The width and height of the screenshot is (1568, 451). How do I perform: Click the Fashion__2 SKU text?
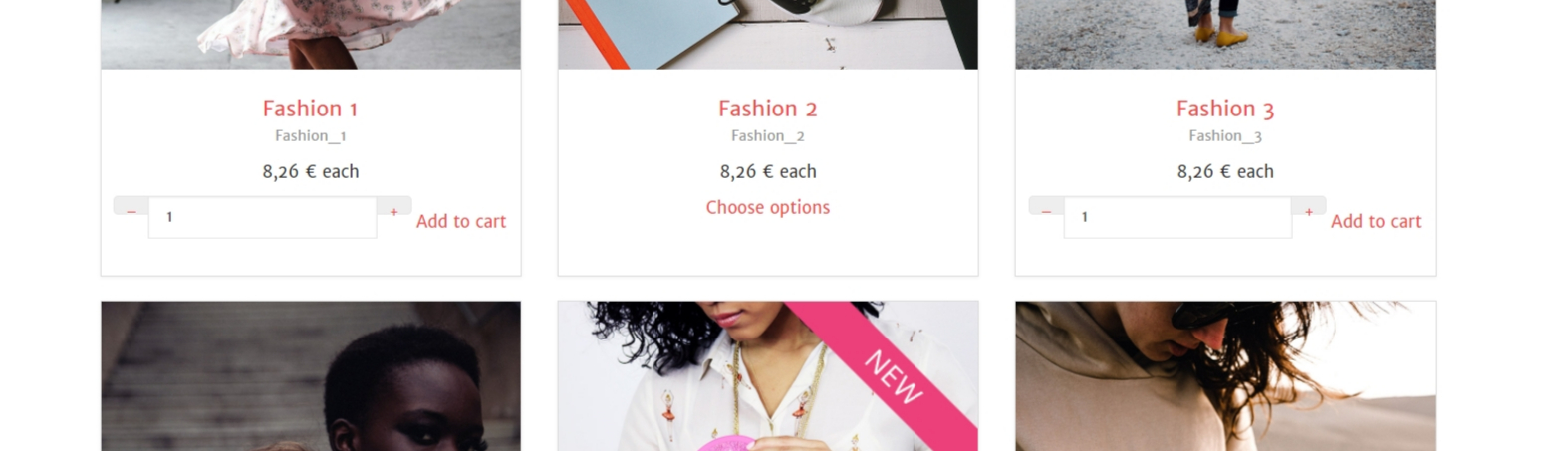(768, 136)
